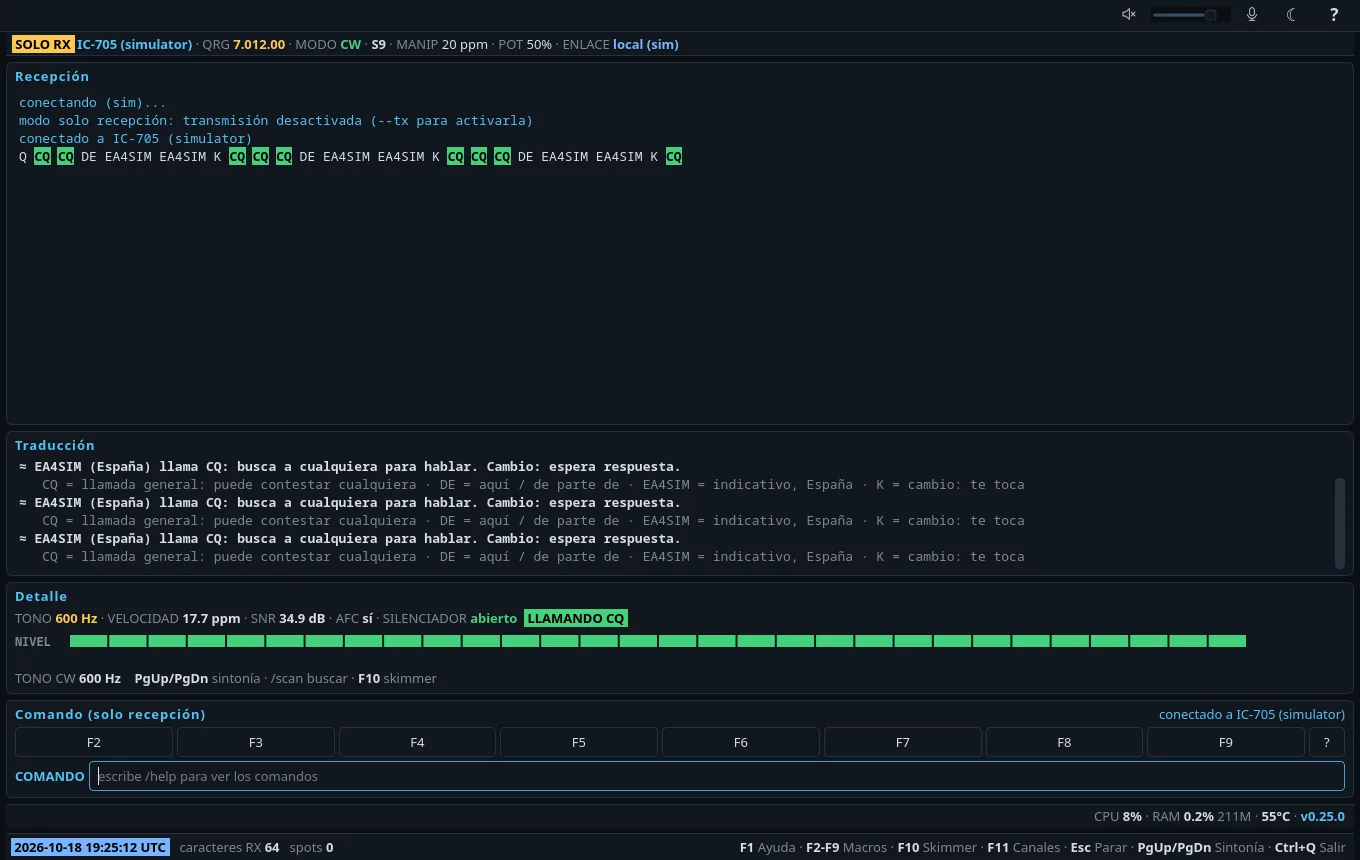Click the ENLACE local (sim) label

[620, 44]
